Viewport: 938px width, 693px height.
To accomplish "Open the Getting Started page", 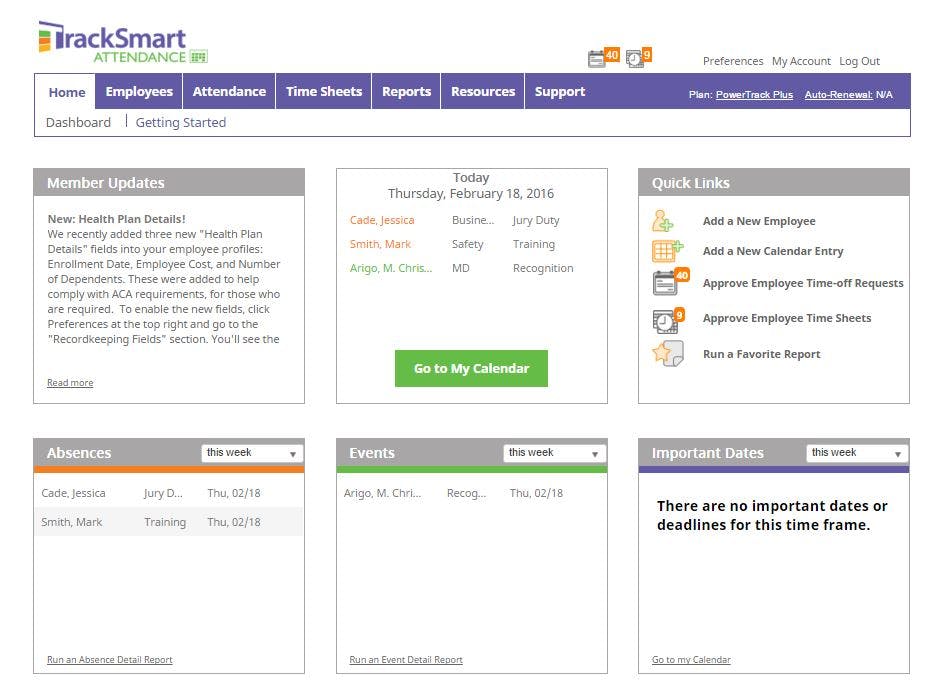I will (181, 122).
